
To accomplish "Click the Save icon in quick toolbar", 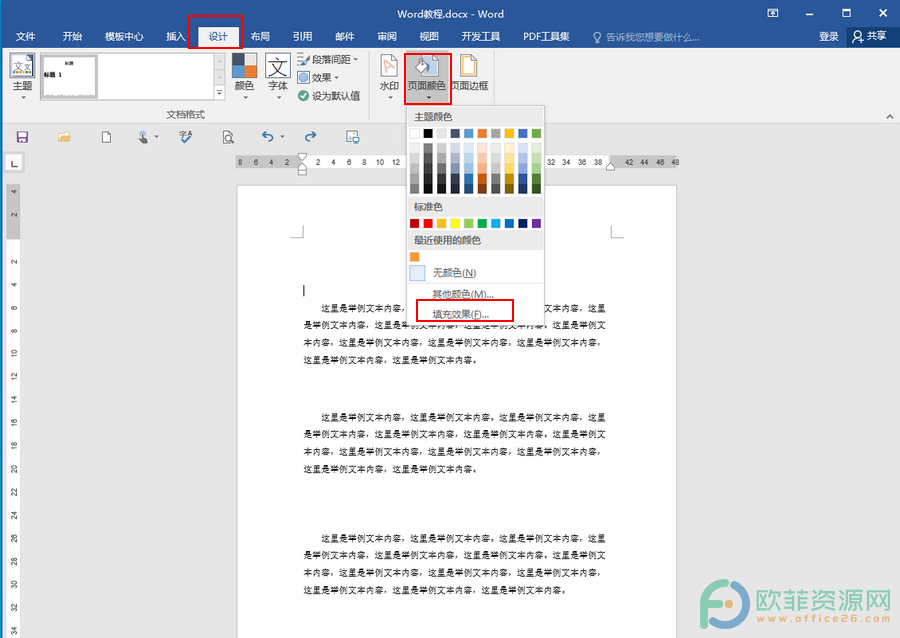I will point(22,137).
